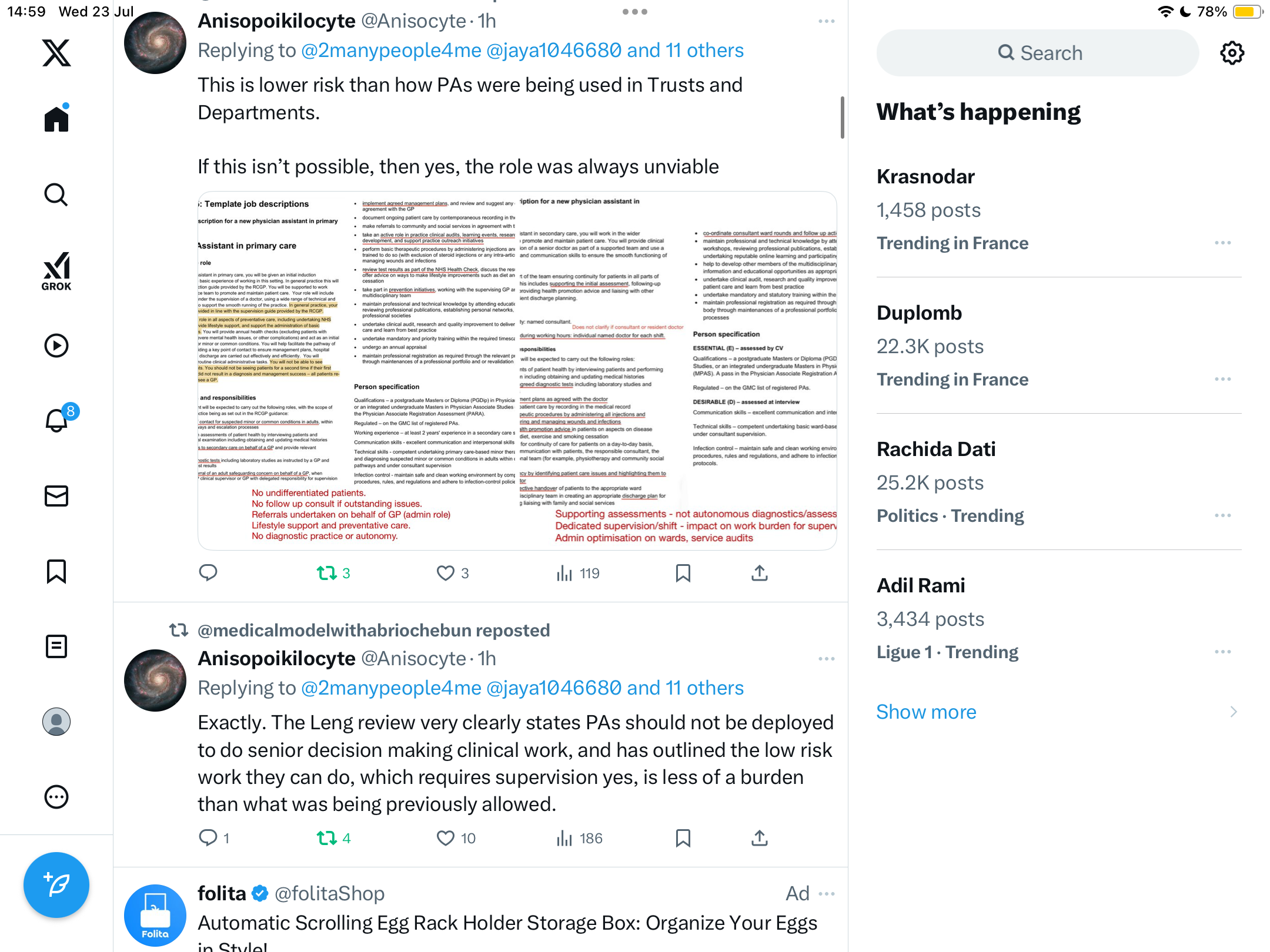Image resolution: width=1270 pixels, height=952 pixels.
Task: Open more options menu on folita ad
Action: click(x=827, y=894)
